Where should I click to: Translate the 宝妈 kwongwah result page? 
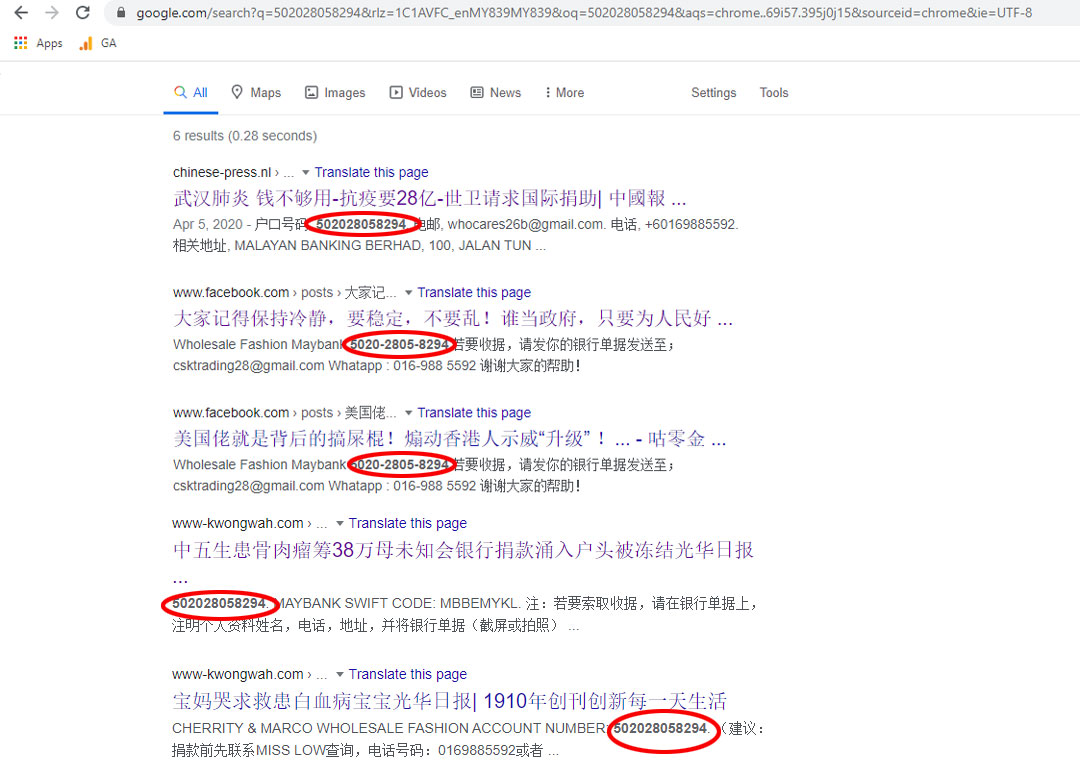(408, 674)
